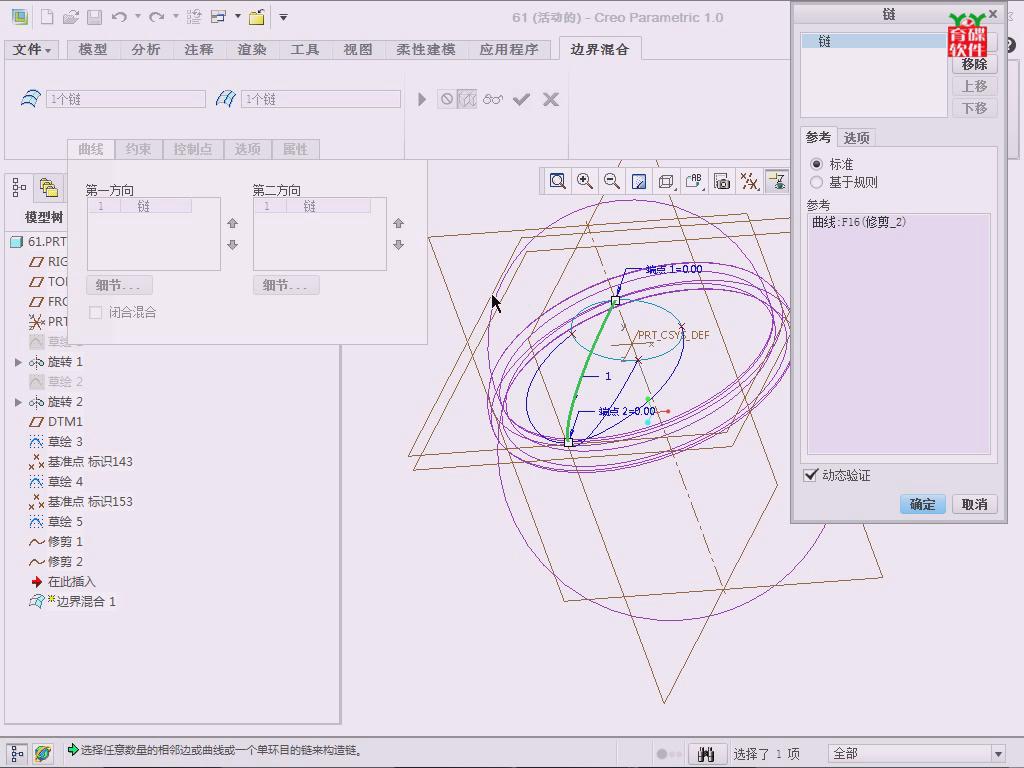Expand the 旋转 1 tree node
Image resolution: width=1024 pixels, height=768 pixels.
pos(18,362)
